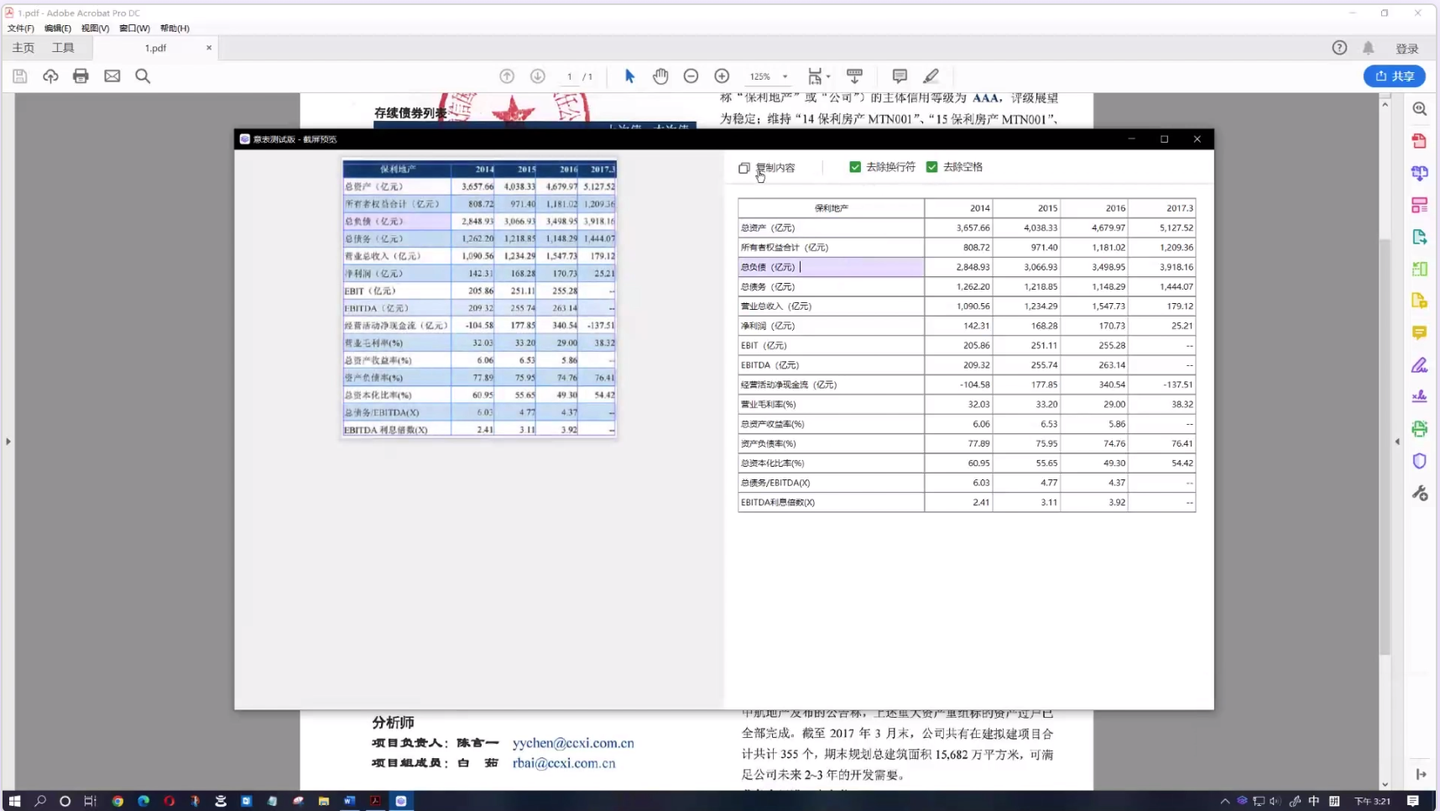1440x811 pixels.
Task: Print the document with the printer icon
Action: [81, 76]
